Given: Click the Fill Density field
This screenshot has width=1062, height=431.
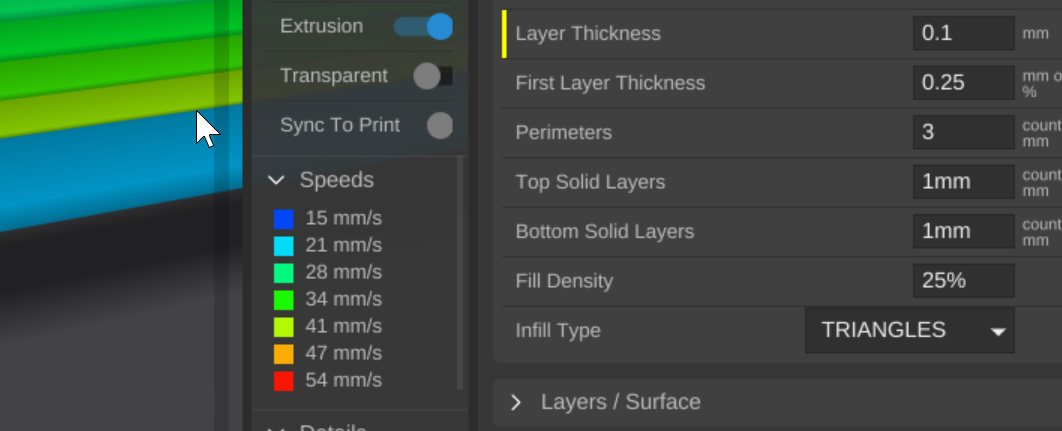Looking at the screenshot, I should point(963,281).
